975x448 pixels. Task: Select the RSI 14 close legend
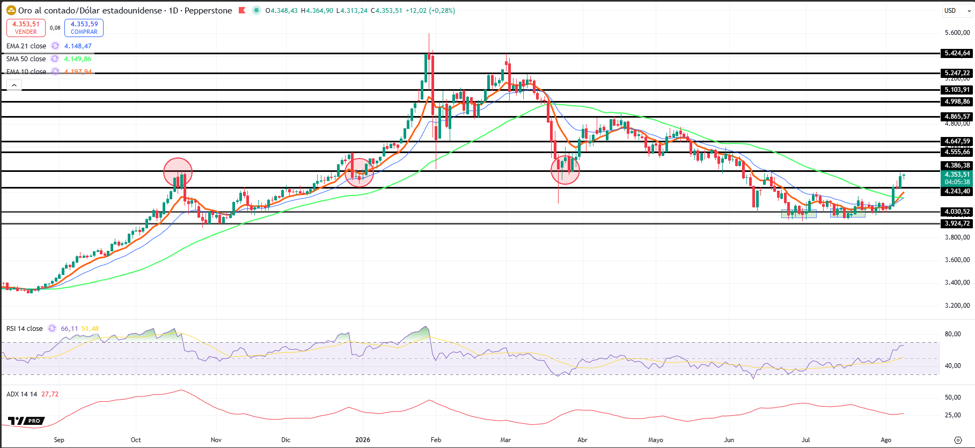[24, 329]
